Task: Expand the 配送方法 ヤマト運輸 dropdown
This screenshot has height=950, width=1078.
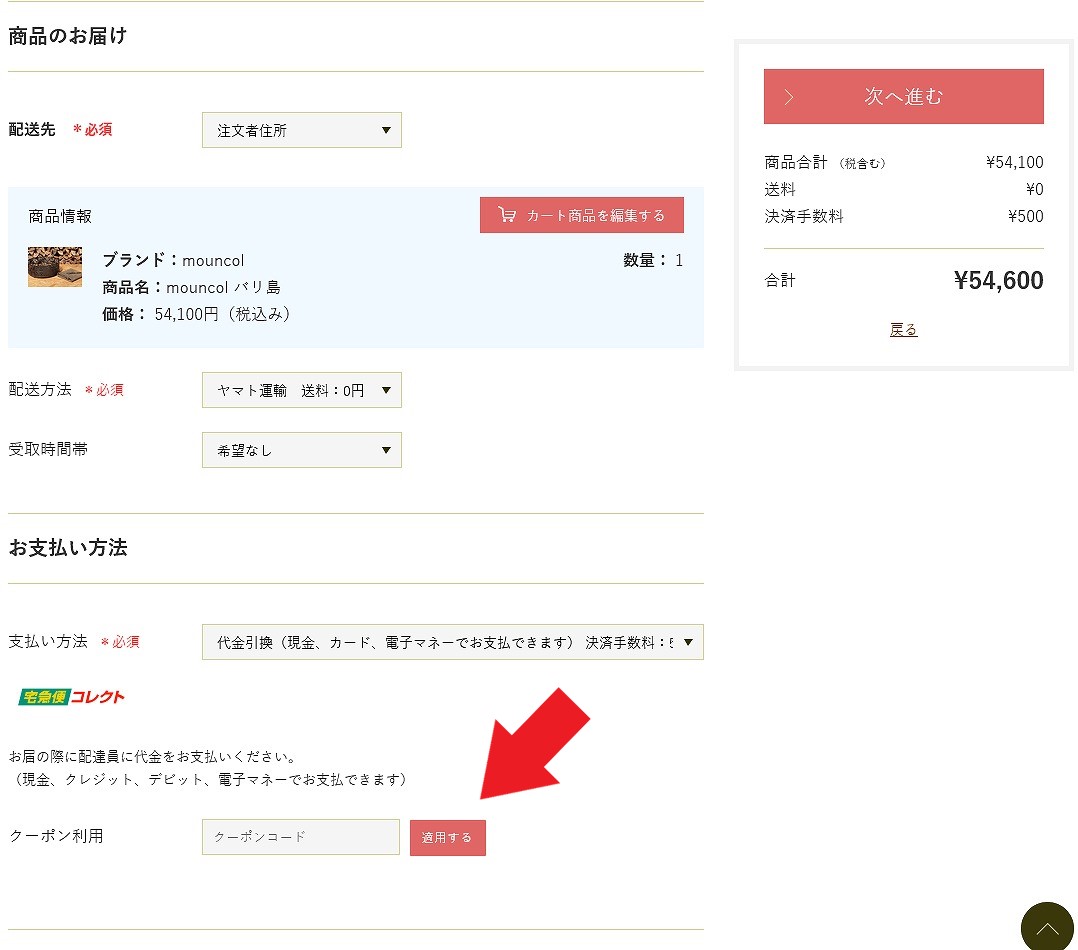Action: [301, 390]
